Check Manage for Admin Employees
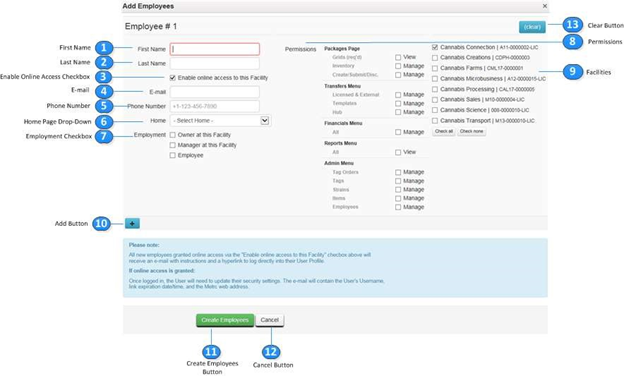 (398, 207)
